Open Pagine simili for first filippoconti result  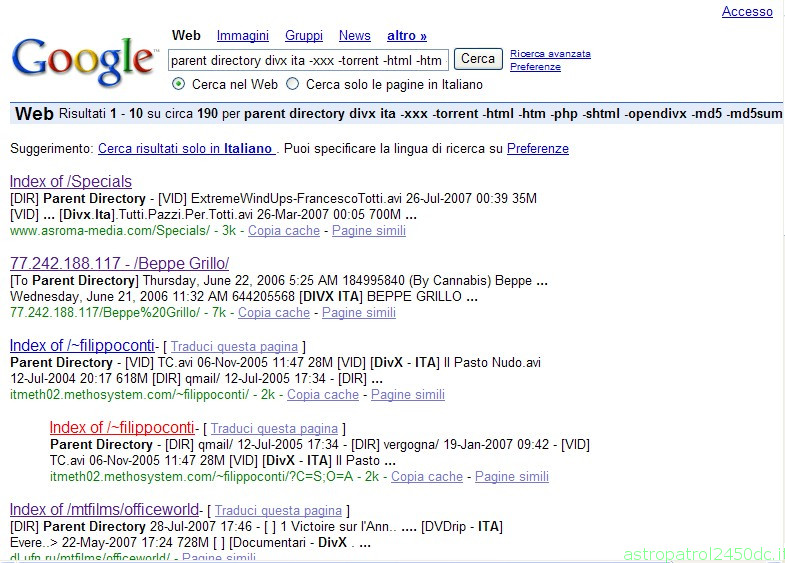[408, 394]
